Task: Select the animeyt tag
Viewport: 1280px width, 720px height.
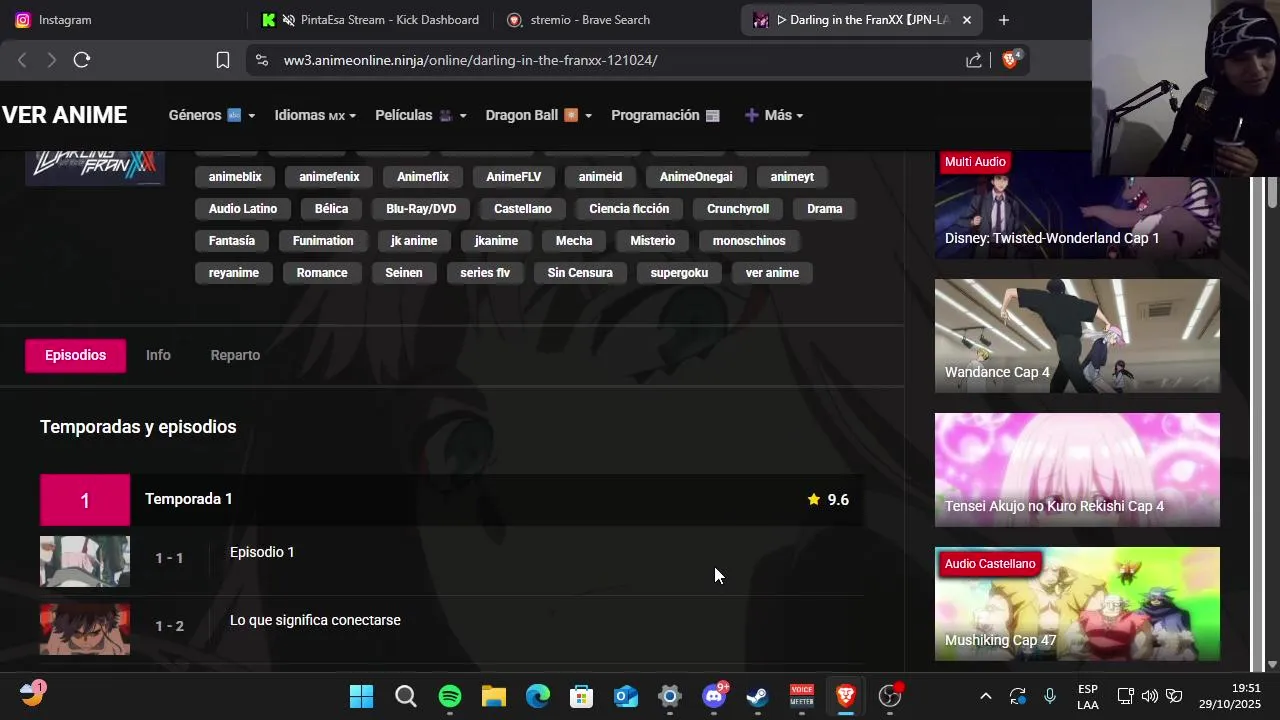Action: 792,177
